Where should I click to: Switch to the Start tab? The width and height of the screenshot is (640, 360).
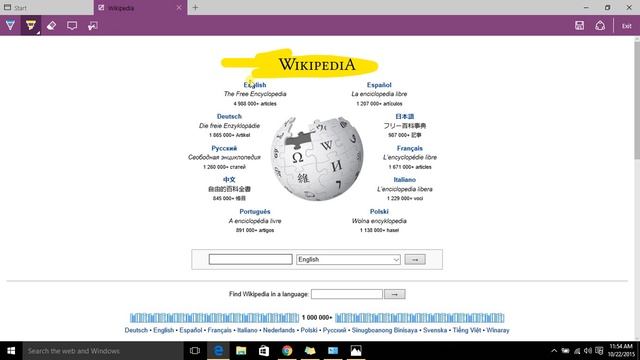[x=46, y=7]
